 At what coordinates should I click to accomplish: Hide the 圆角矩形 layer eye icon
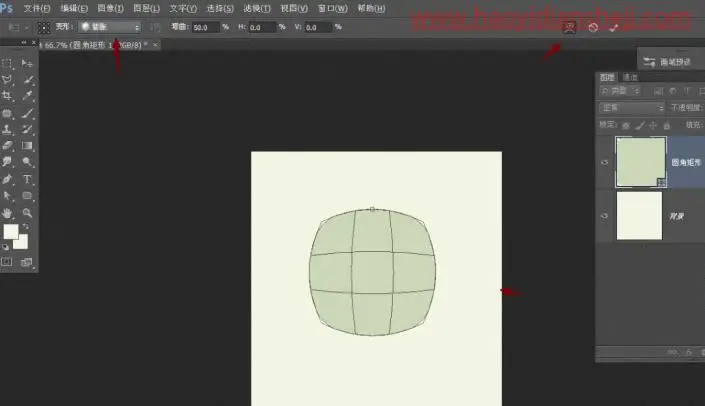(x=605, y=162)
